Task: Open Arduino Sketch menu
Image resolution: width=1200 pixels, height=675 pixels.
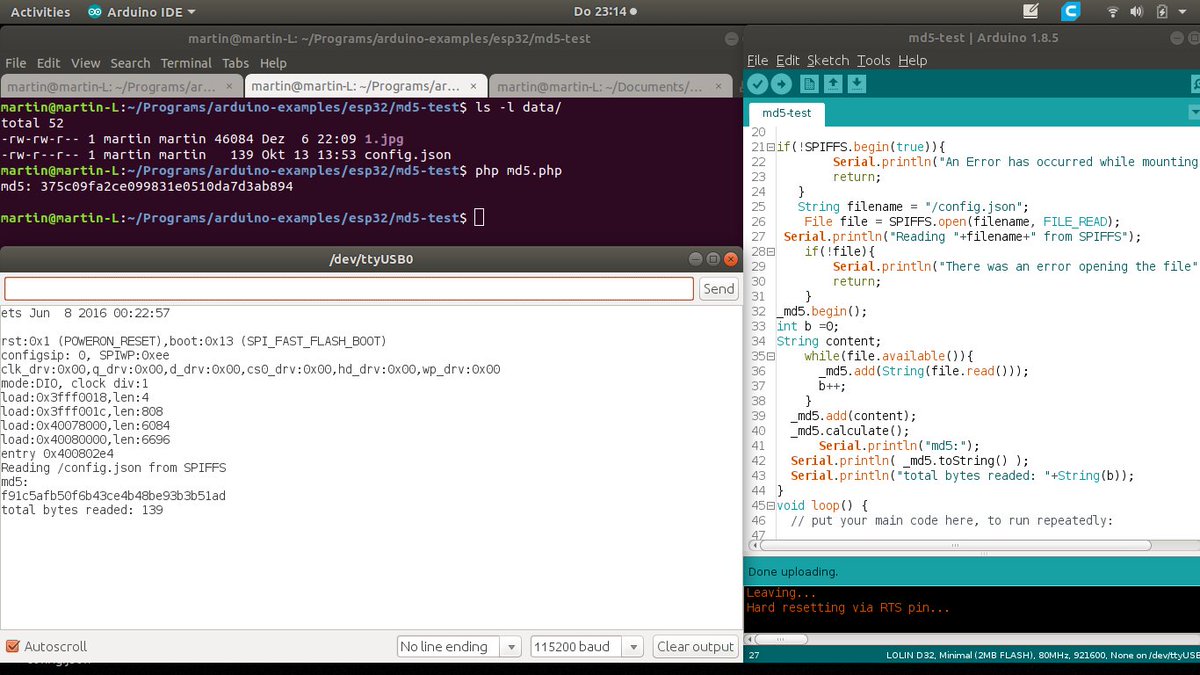Action: pyautogui.click(x=827, y=60)
